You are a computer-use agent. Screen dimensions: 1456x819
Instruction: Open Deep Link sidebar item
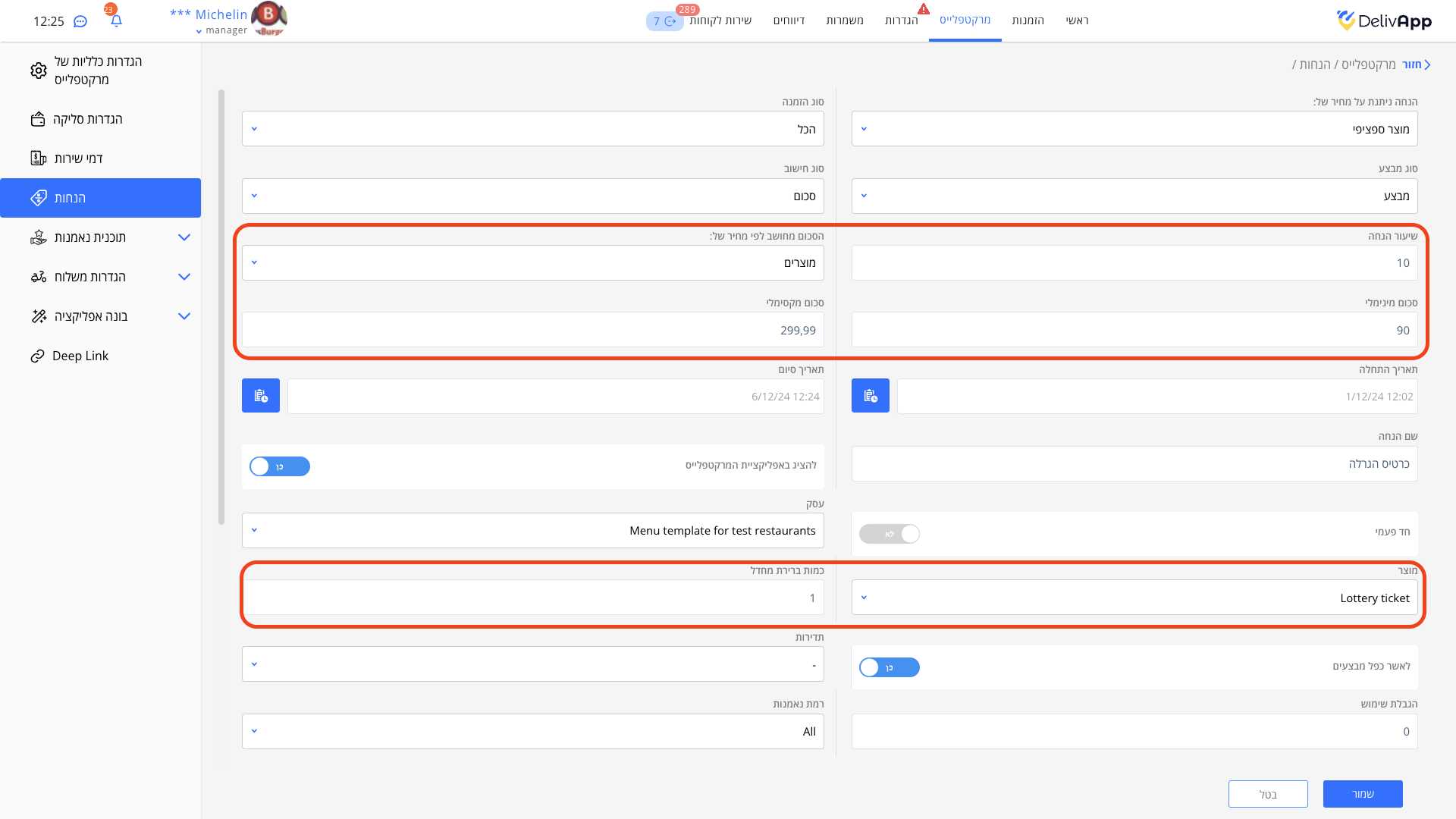pos(80,356)
